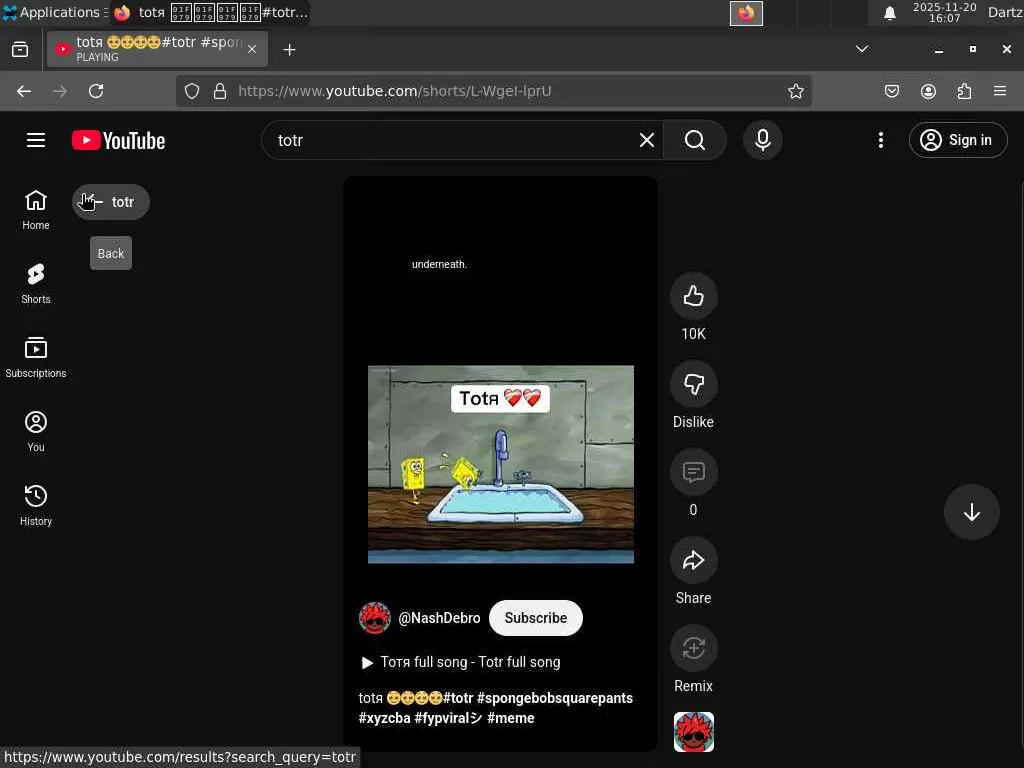
Task: Expand the list all tabs chevron
Action: point(862,49)
